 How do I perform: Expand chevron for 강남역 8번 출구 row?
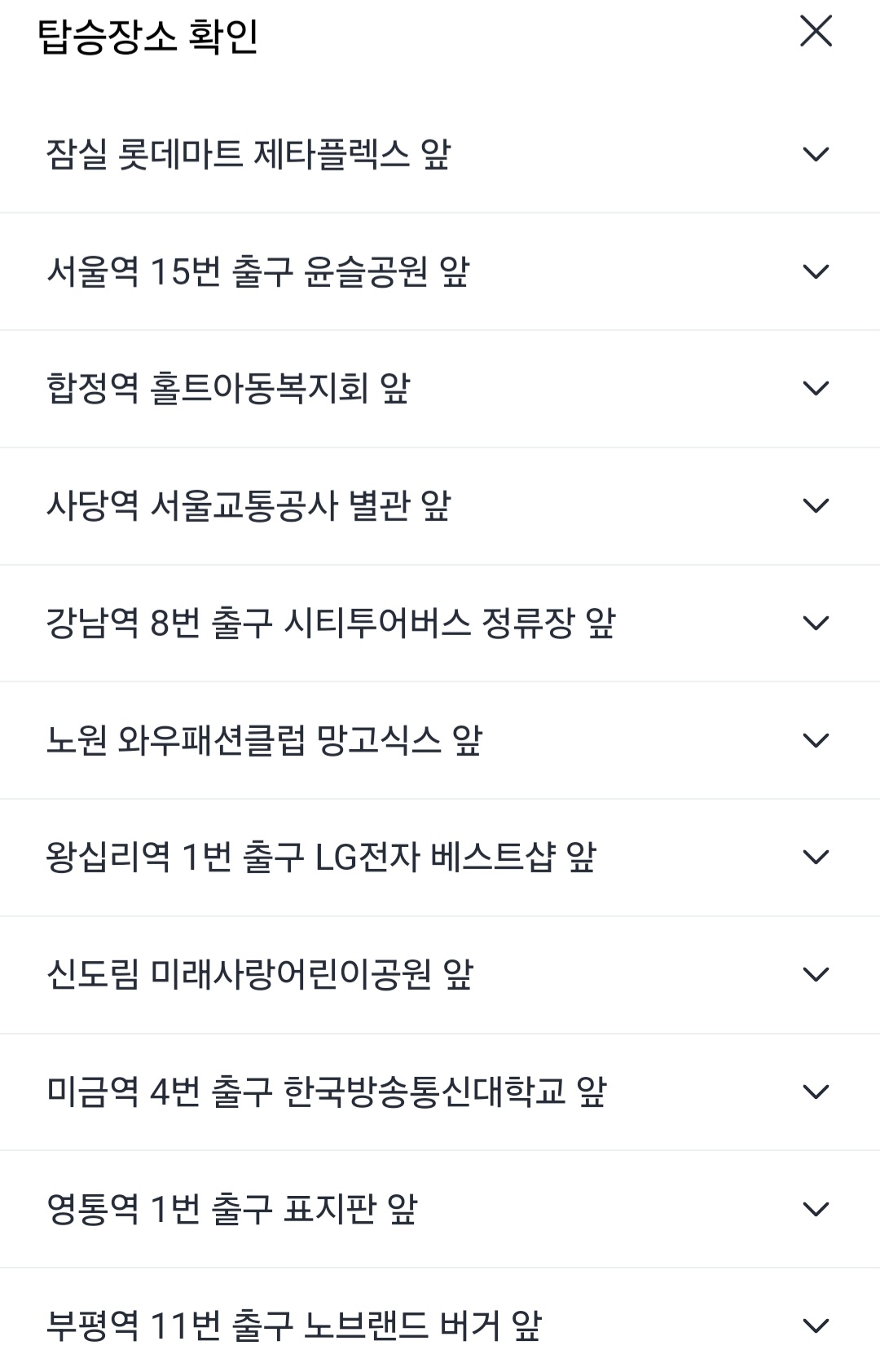tap(816, 623)
